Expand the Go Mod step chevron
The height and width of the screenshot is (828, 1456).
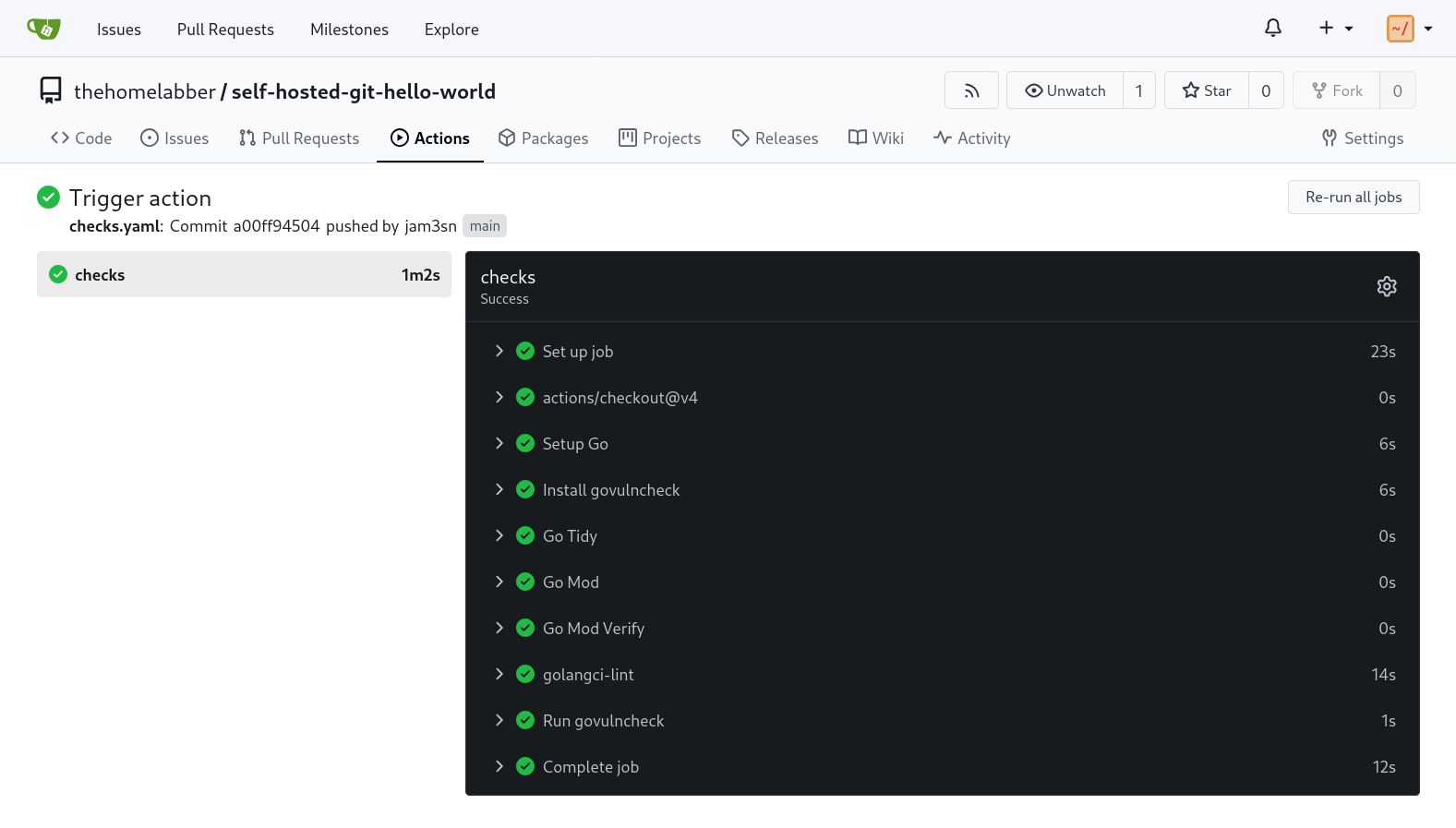point(499,582)
